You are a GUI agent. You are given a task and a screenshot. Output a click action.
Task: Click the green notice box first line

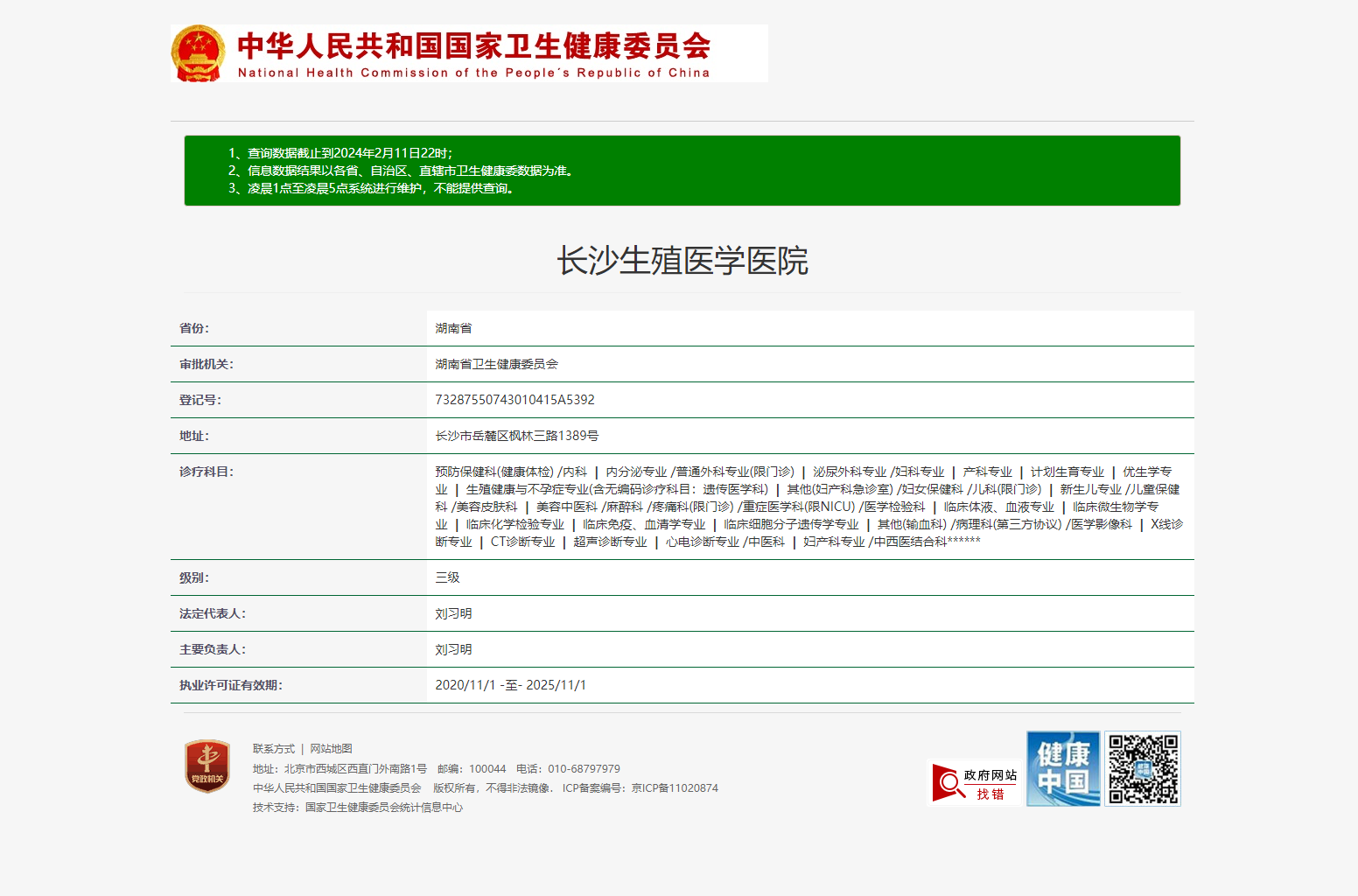pos(340,153)
